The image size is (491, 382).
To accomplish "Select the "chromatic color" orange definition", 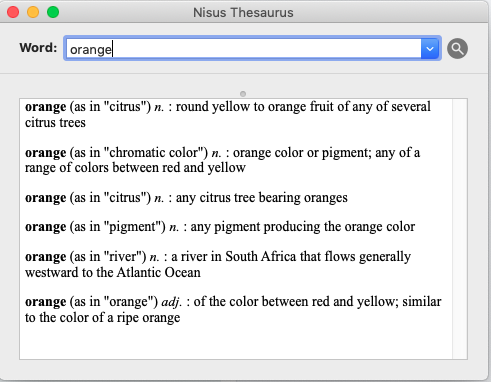I will pyautogui.click(x=222, y=160).
